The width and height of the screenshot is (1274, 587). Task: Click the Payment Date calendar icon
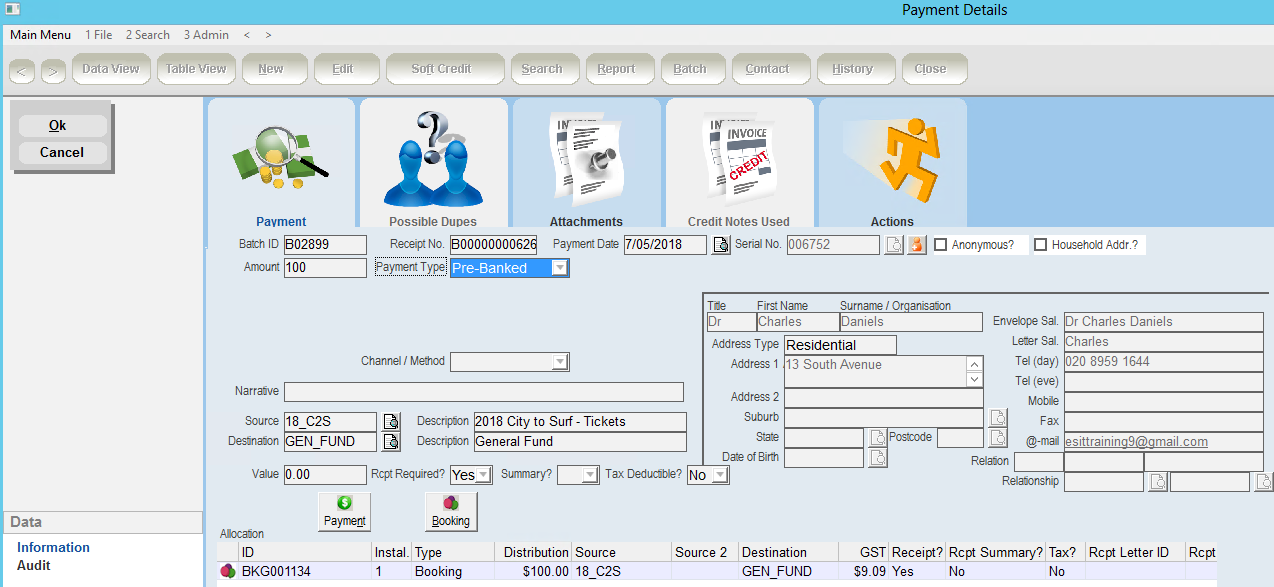721,245
